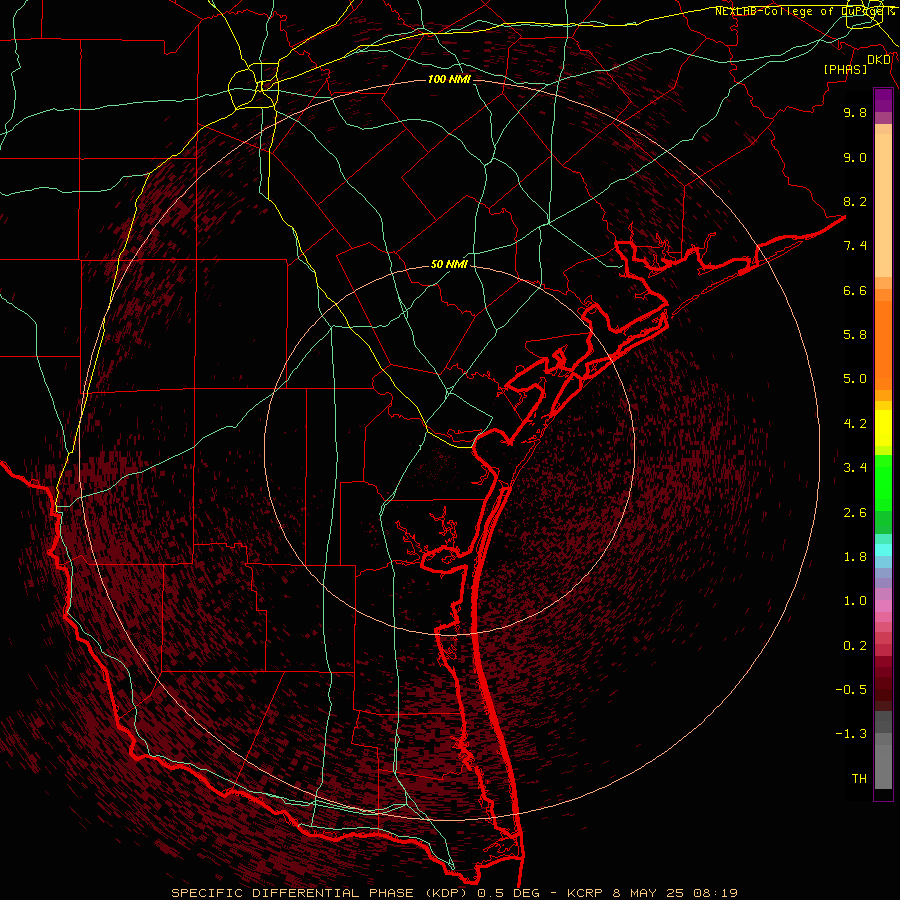Click the 2.6 legend value
Image resolution: width=900 pixels, height=900 pixels.
coord(855,513)
